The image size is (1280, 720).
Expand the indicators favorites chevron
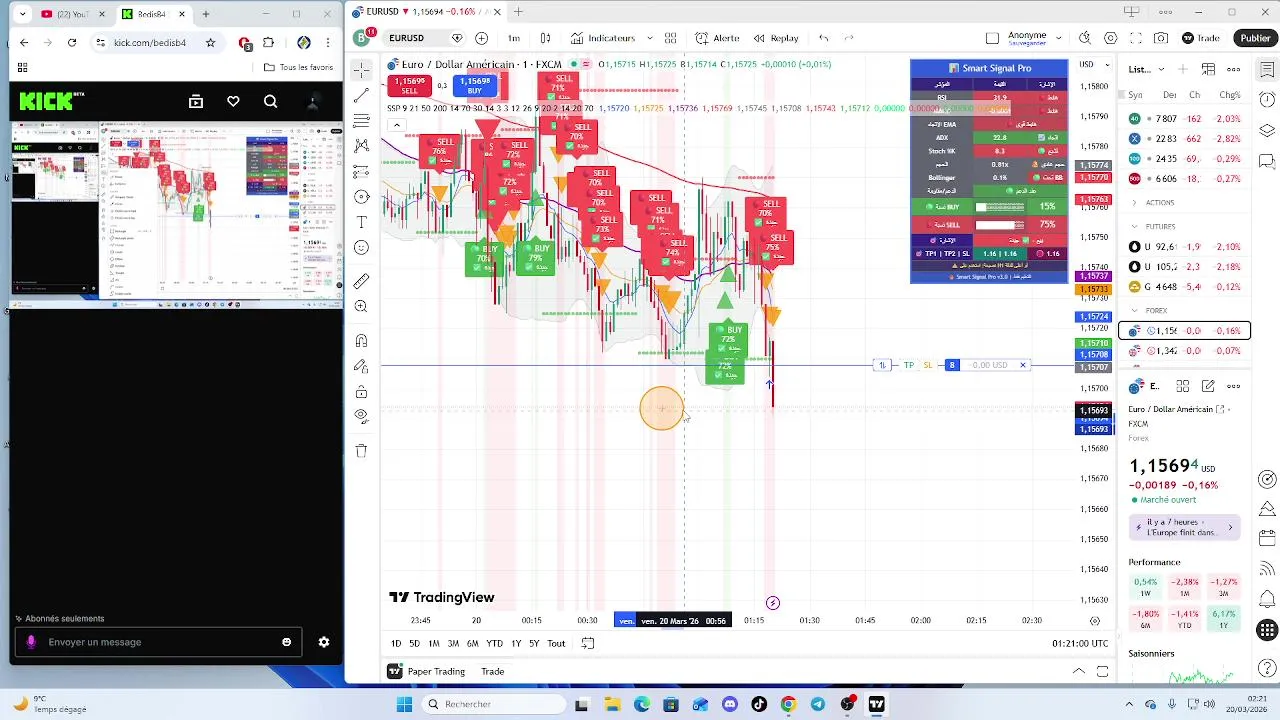click(x=650, y=38)
